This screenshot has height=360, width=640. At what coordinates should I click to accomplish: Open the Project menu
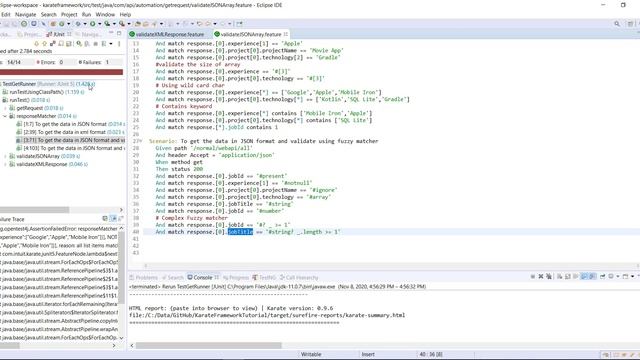coord(69,14)
